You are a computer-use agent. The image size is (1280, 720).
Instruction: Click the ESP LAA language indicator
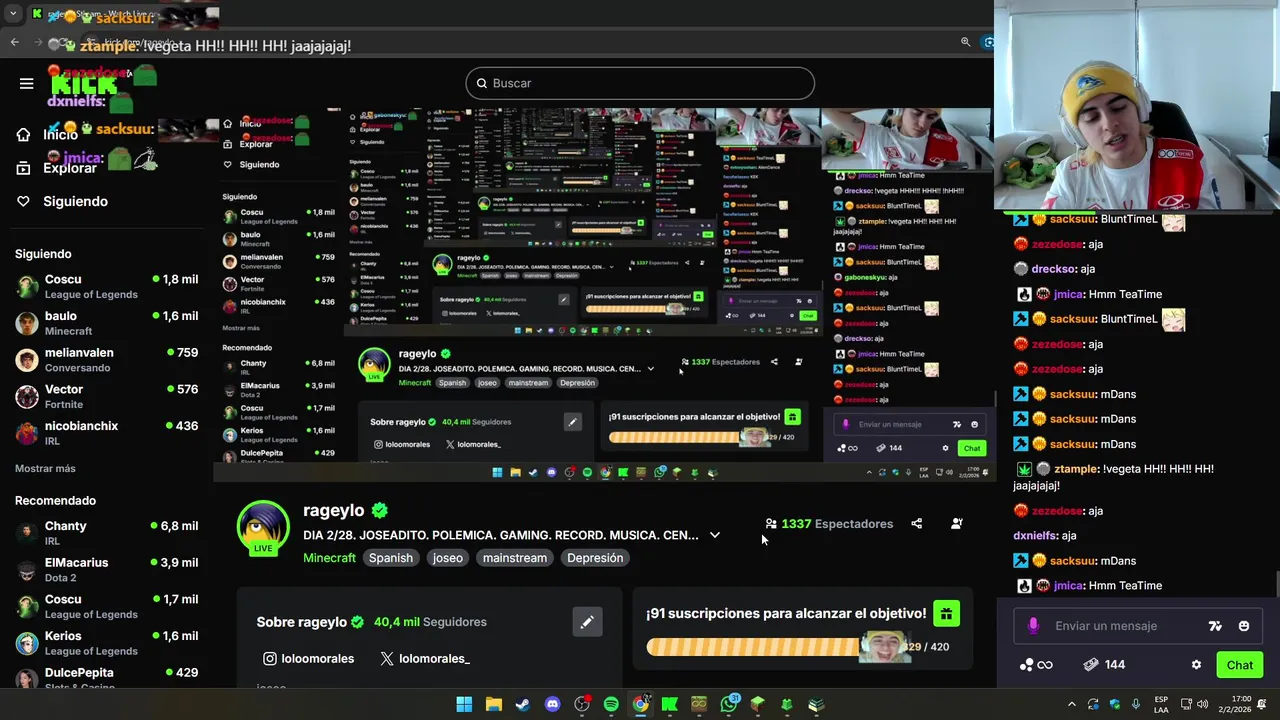pos(1161,704)
